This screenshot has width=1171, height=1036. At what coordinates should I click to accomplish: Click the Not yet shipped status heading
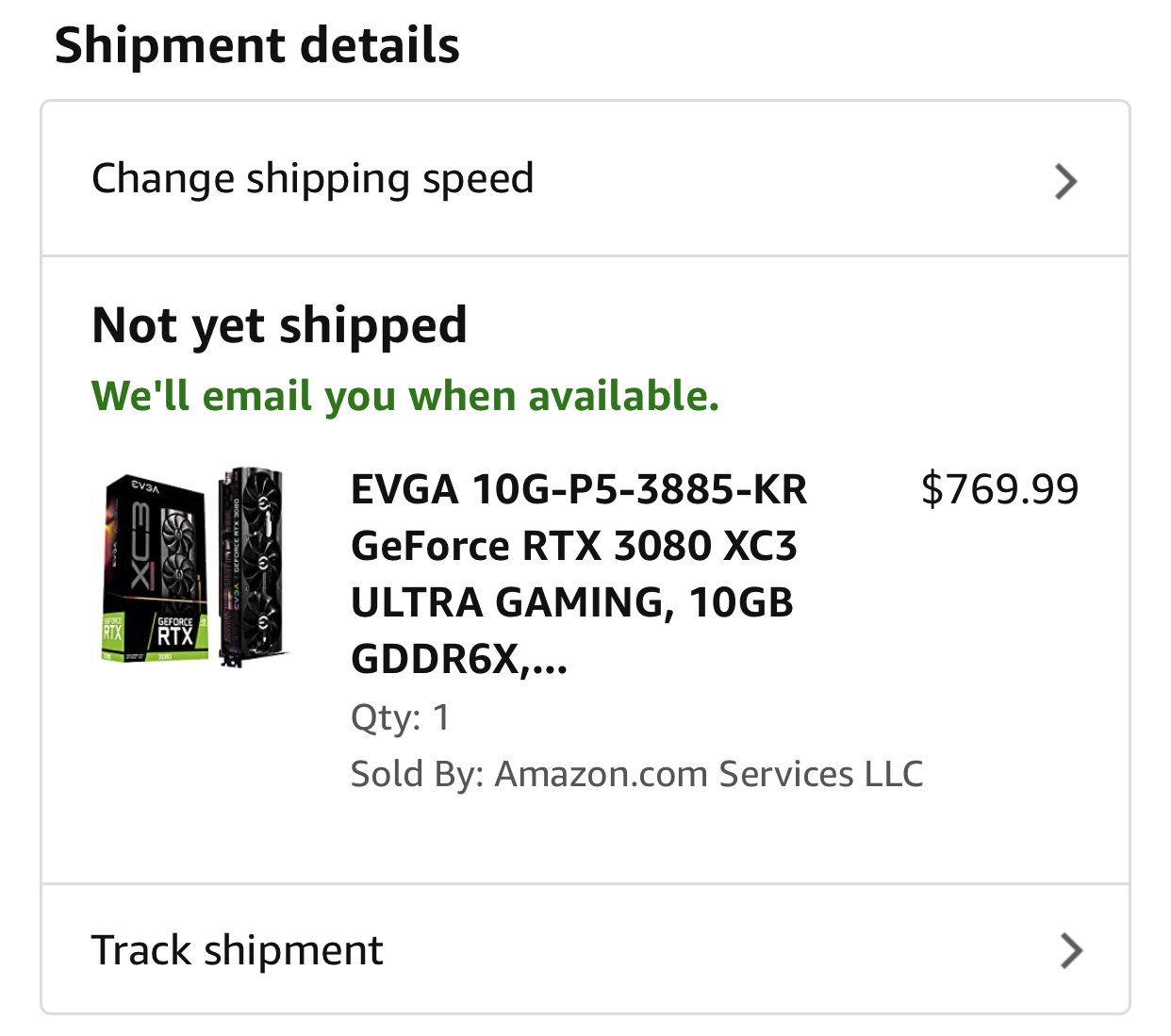279,326
